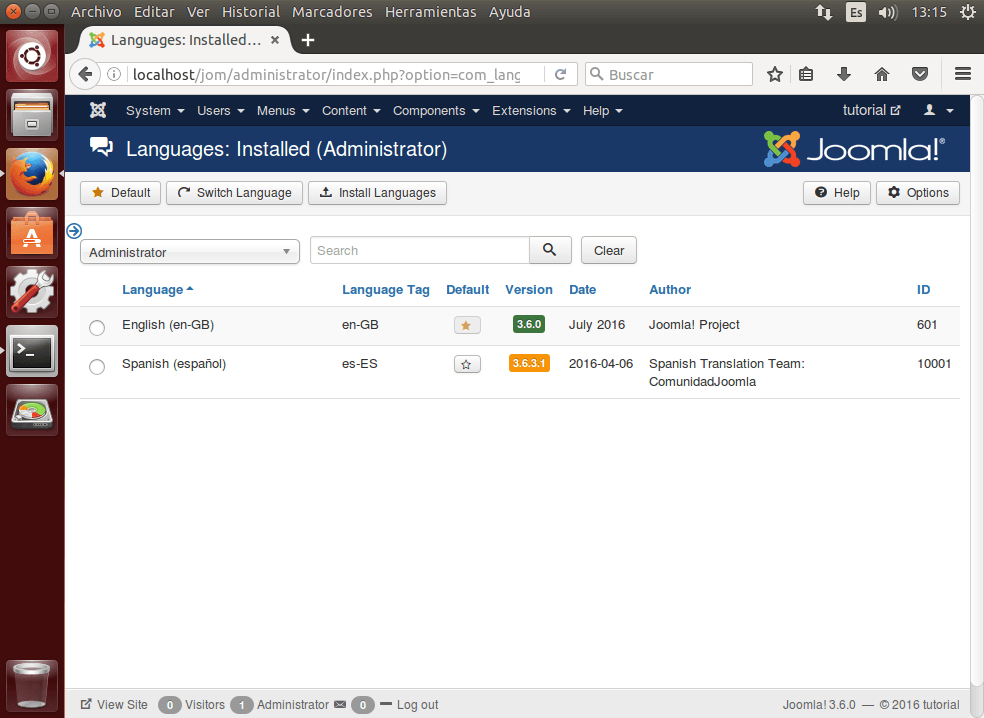The image size is (984, 718).
Task: Click the Firefox Buscar search box
Action: (x=669, y=74)
